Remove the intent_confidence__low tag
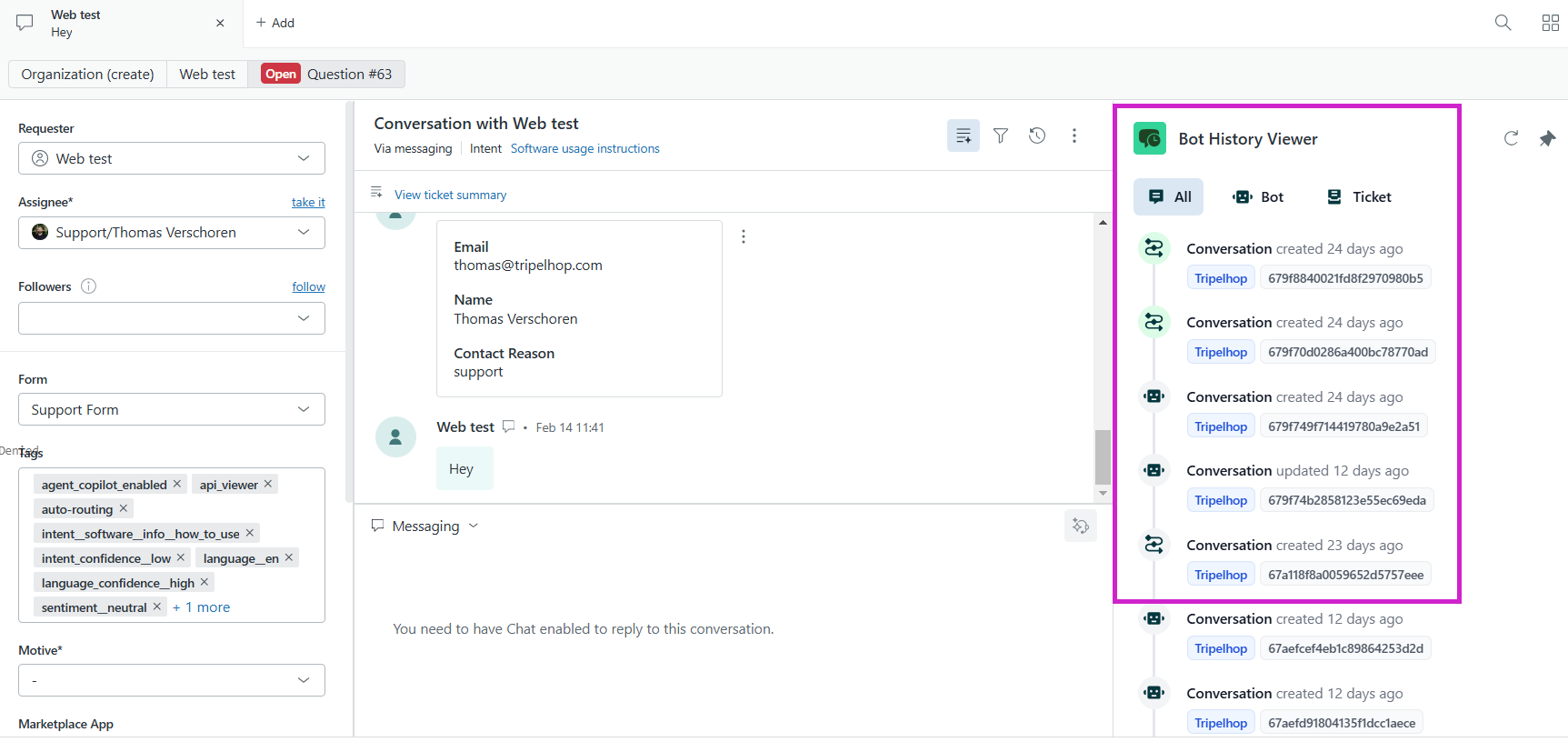The image size is (1568, 742). (x=181, y=557)
